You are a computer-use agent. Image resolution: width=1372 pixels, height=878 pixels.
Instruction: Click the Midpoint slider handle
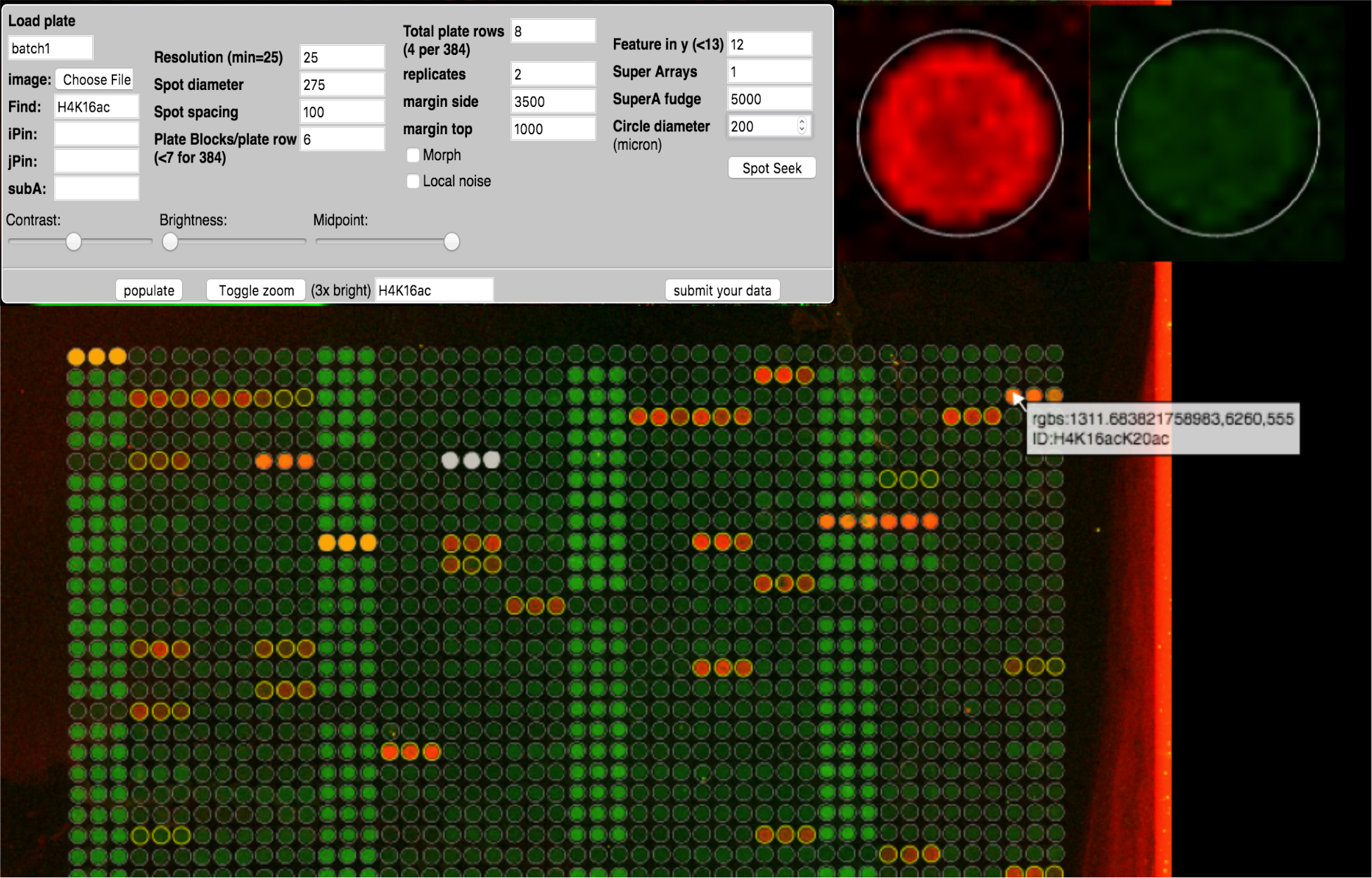(x=451, y=242)
